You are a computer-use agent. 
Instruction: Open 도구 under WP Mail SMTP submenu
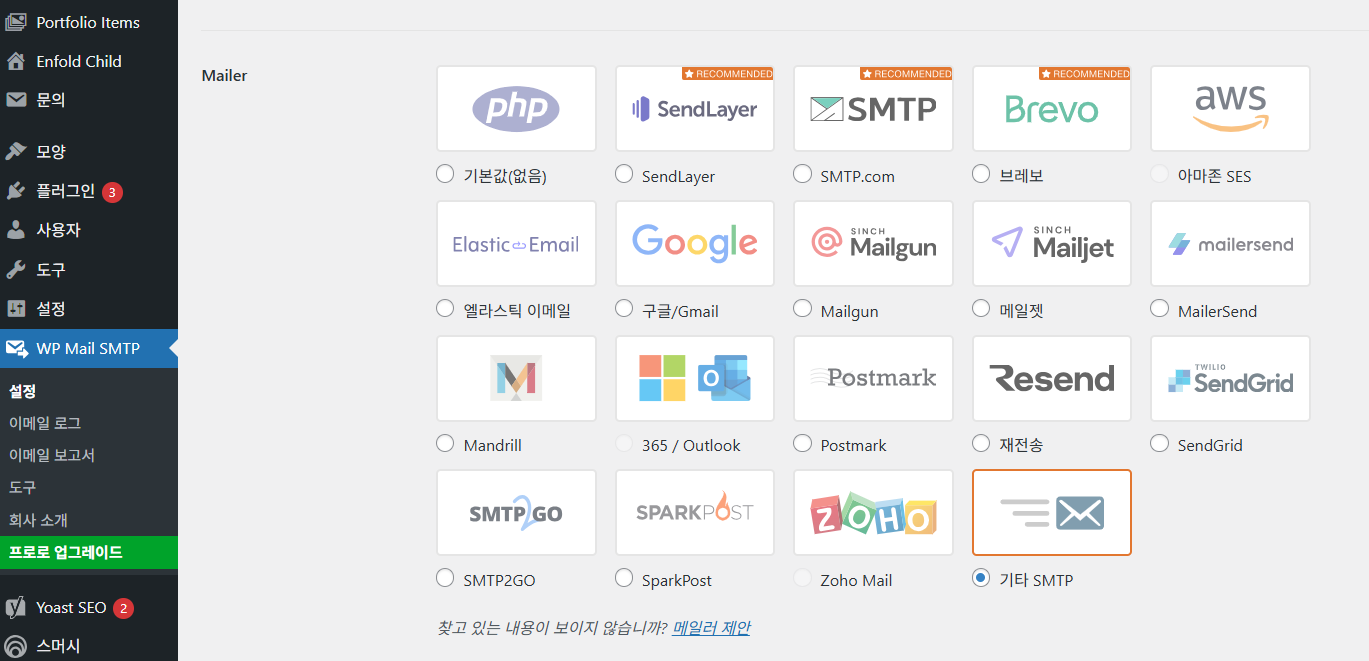[23, 488]
